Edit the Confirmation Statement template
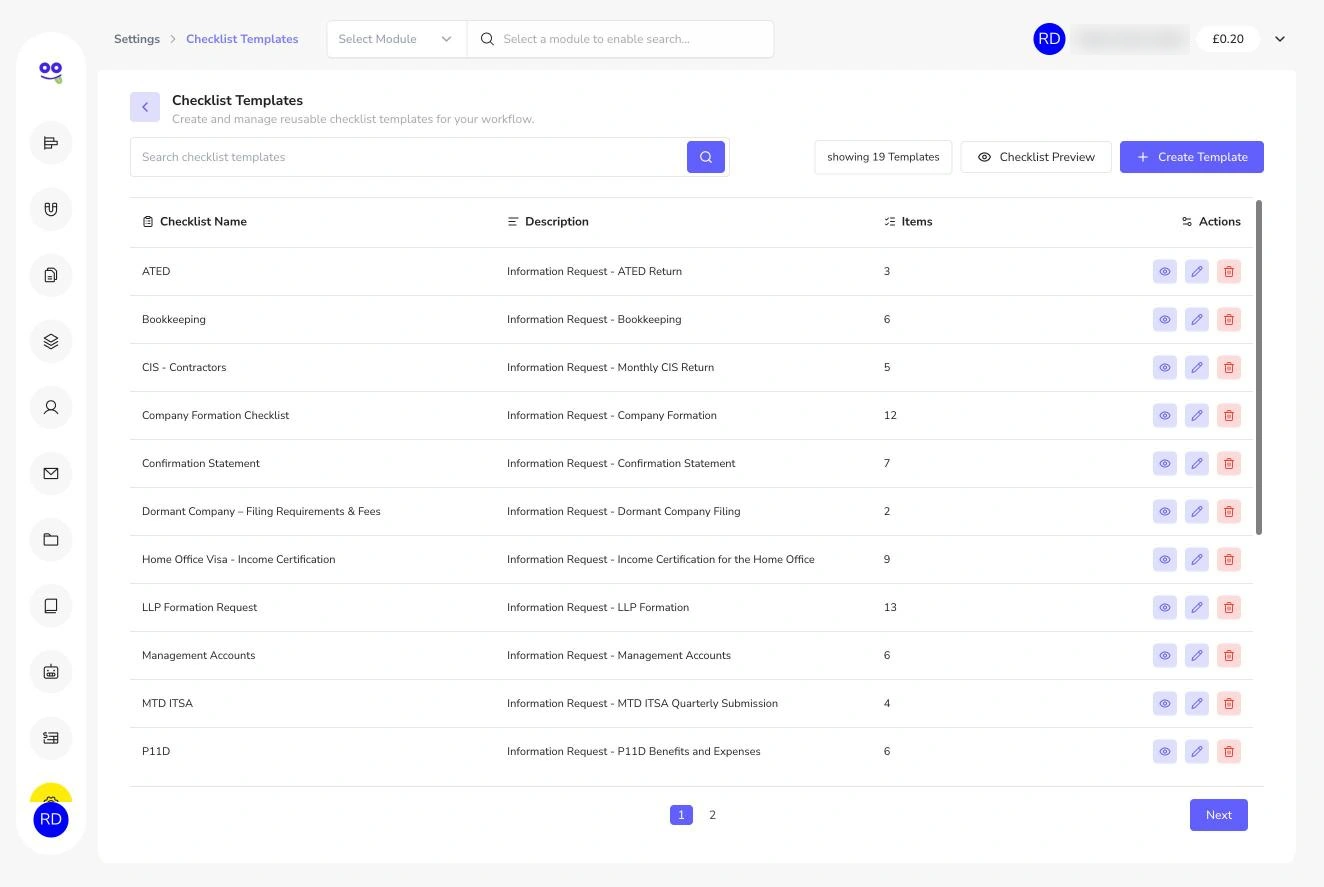 [x=1197, y=463]
